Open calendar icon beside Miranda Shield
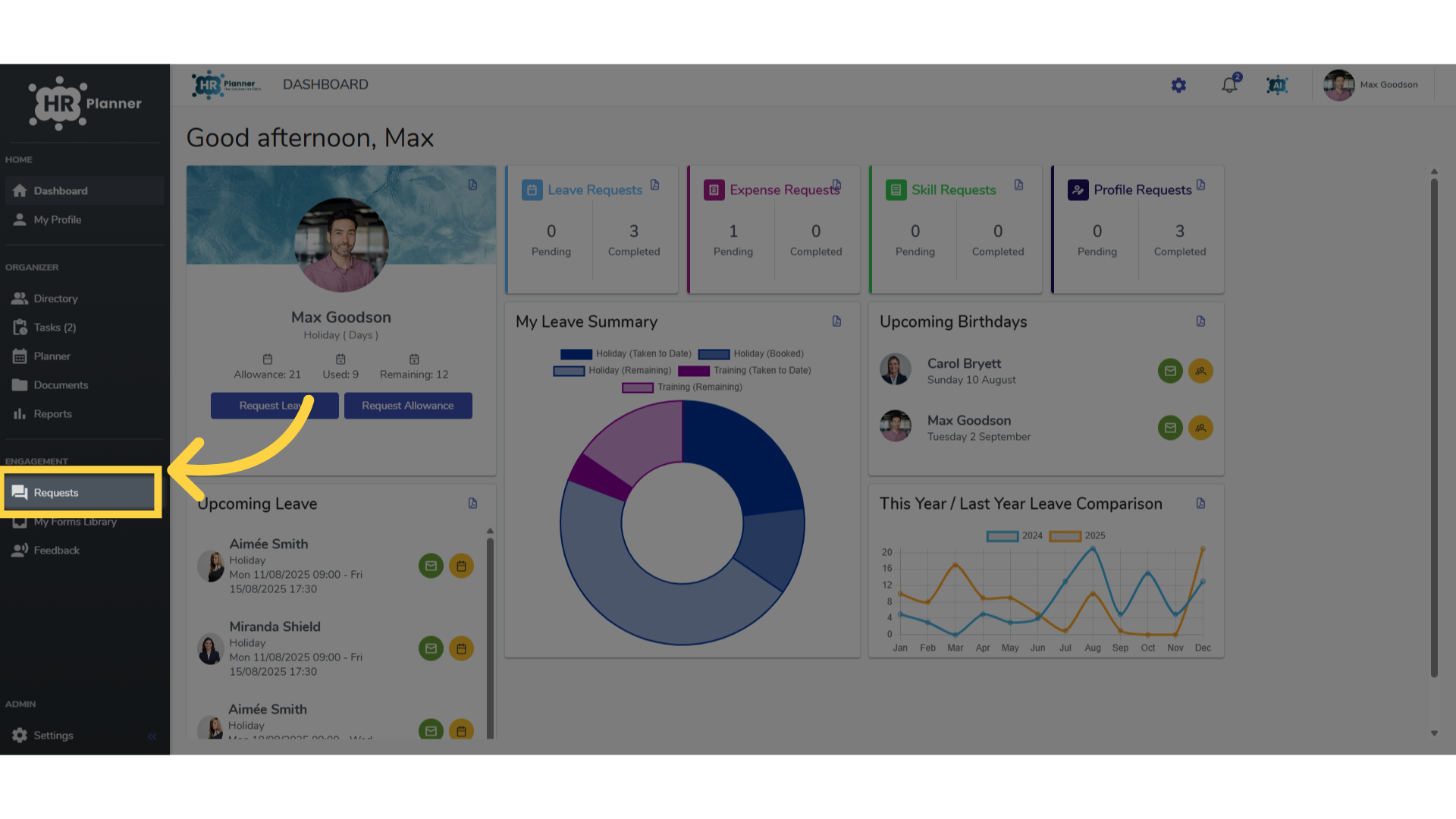 pos(461,648)
